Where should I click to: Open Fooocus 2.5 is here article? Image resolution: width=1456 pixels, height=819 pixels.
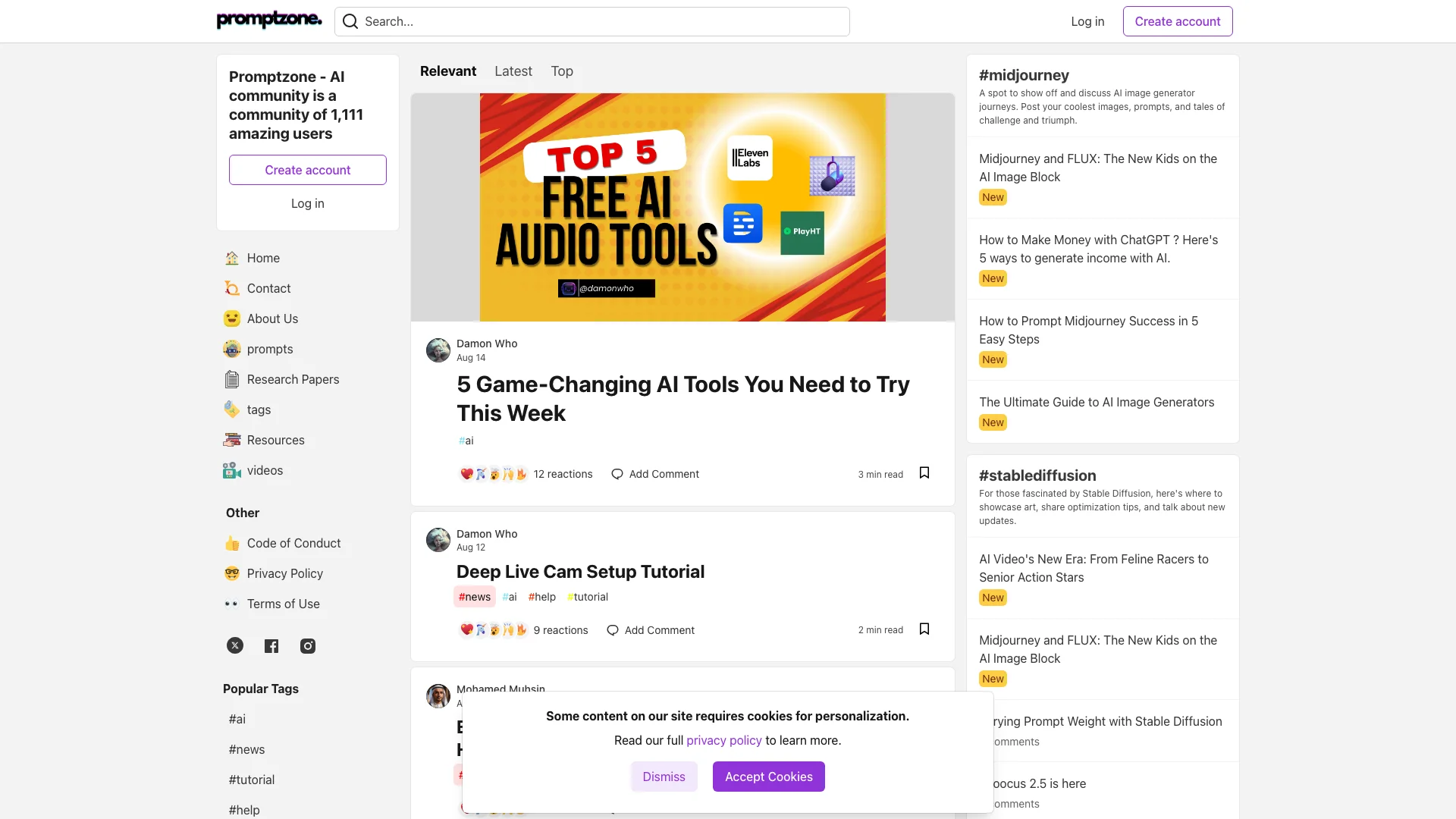click(x=1040, y=783)
